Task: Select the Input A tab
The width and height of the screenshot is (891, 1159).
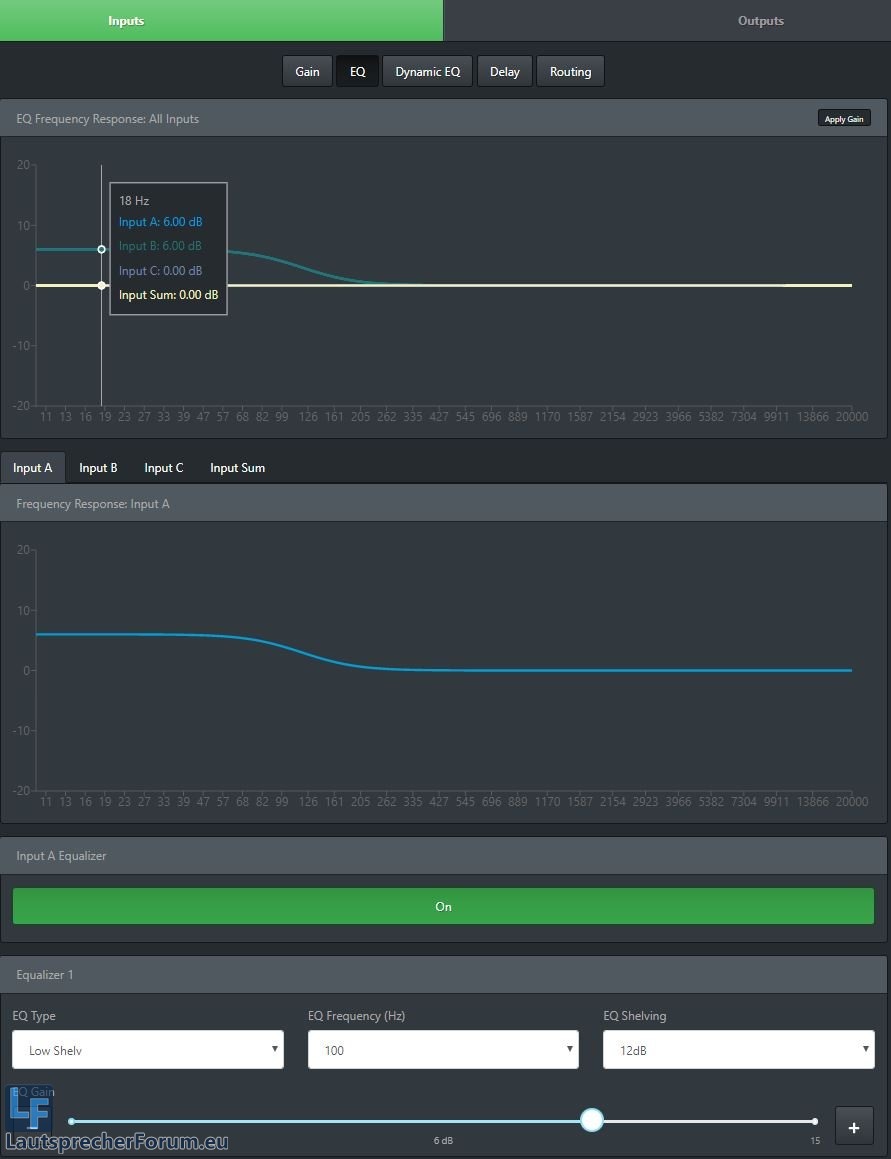Action: [x=33, y=468]
